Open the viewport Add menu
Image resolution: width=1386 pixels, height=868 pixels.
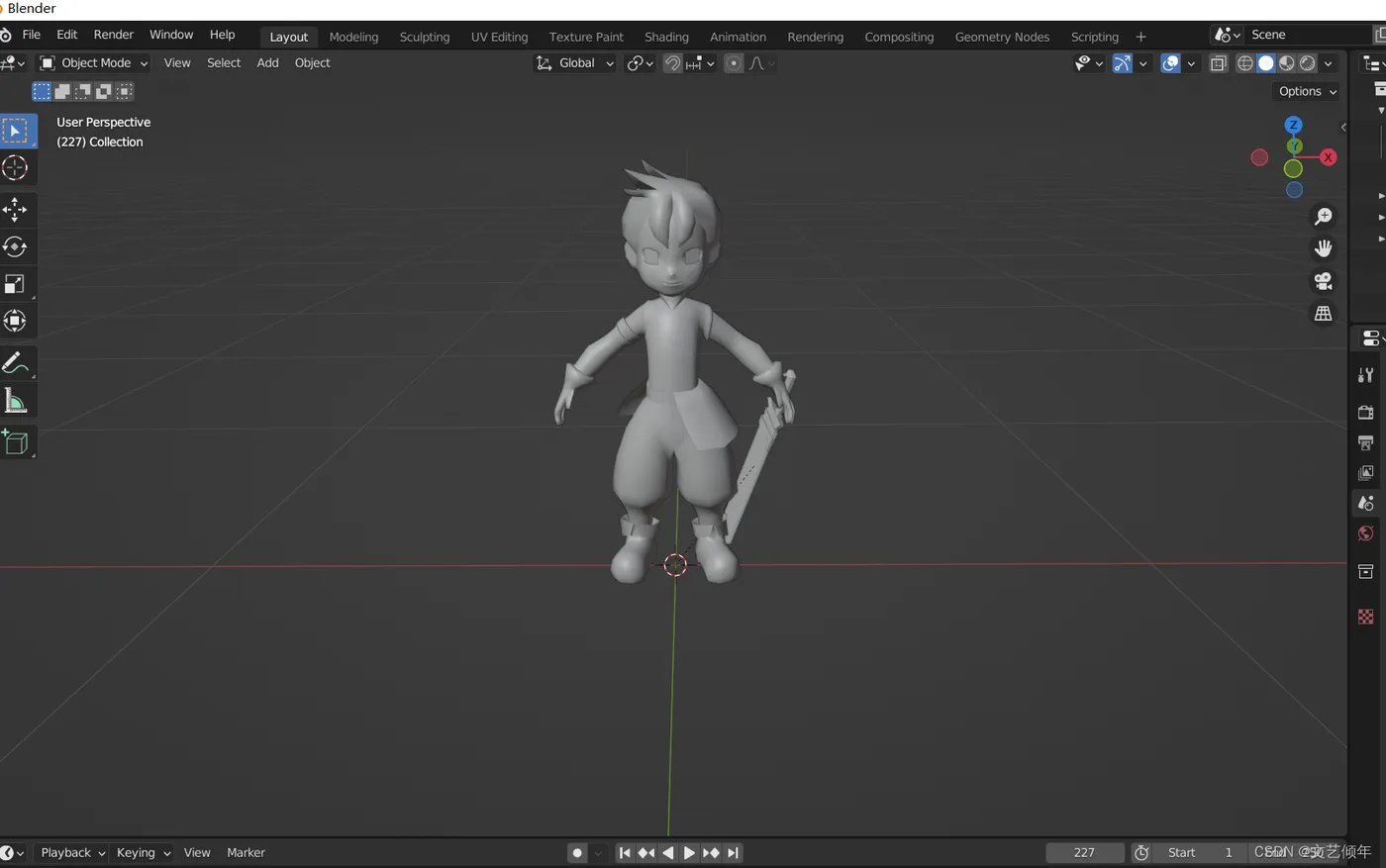tap(267, 63)
